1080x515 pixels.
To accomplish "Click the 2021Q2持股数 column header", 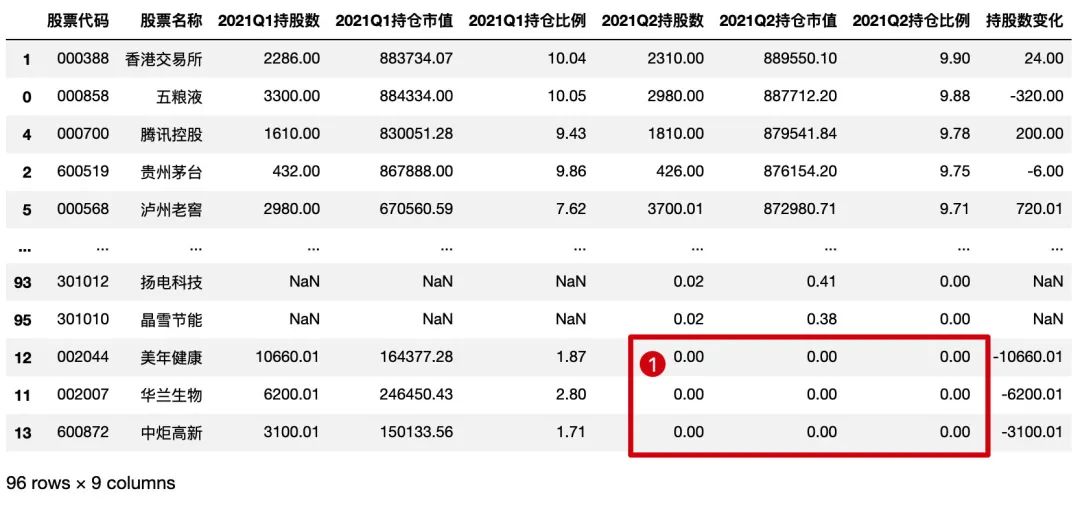I will (x=653, y=21).
